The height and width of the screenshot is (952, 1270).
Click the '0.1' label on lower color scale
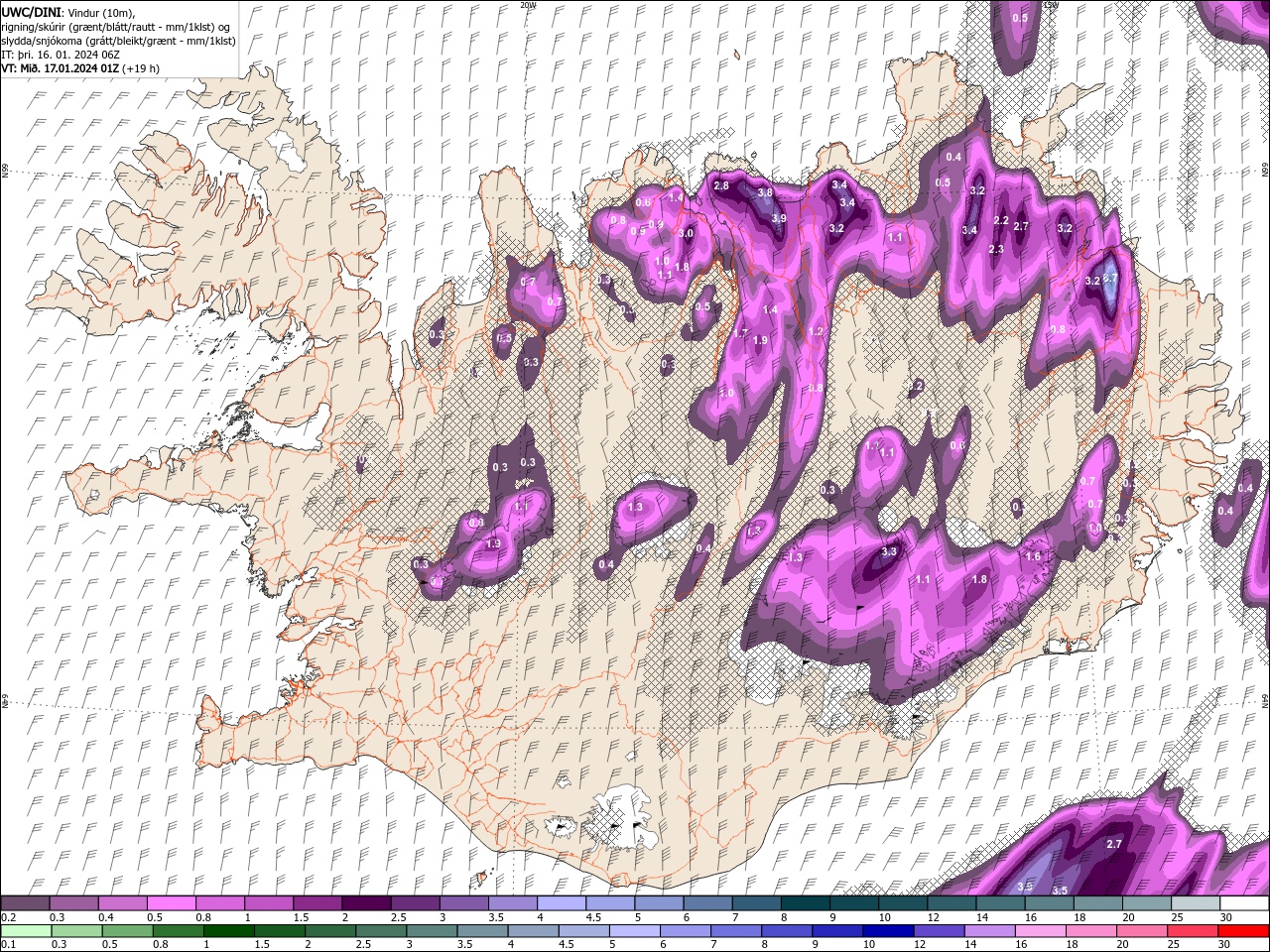pos(9,944)
